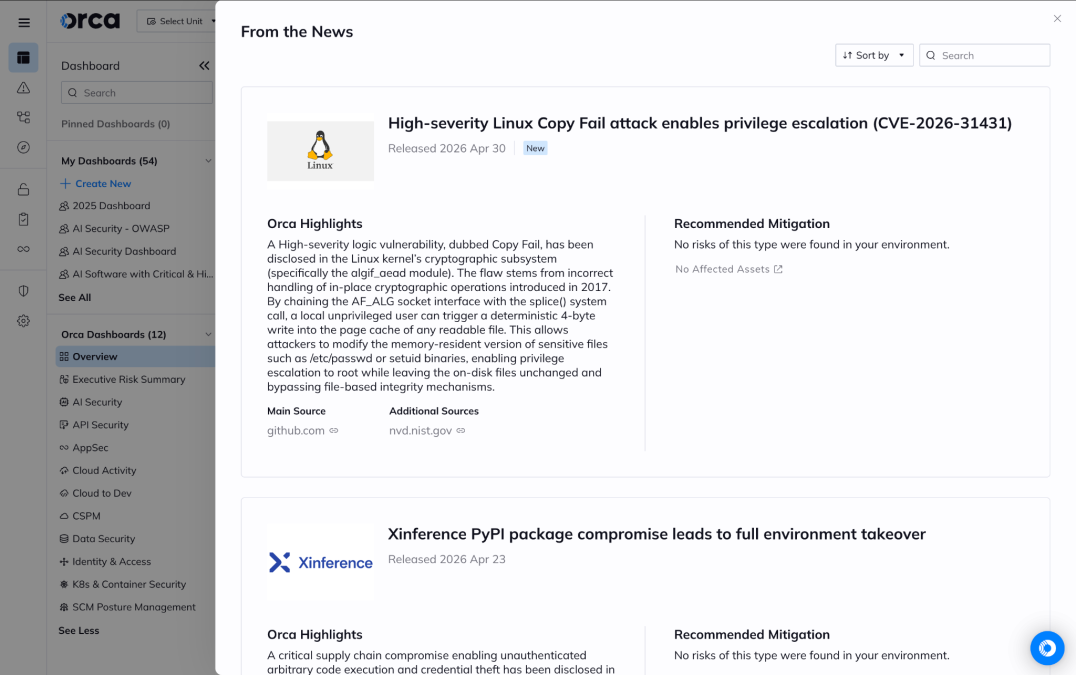
Task: Click See Less under Orca Dashboards
Action: point(78,629)
